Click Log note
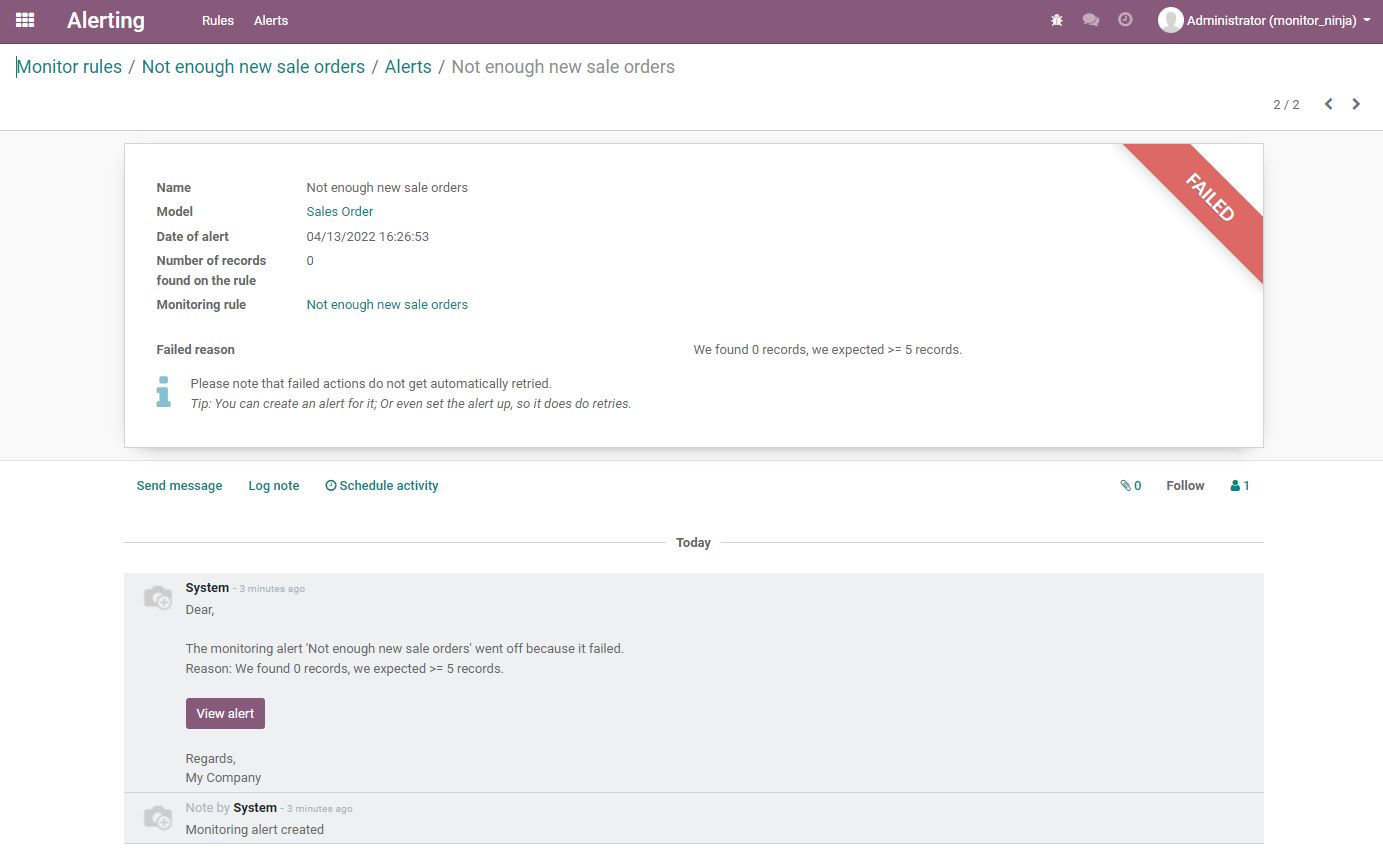The height and width of the screenshot is (853, 1383). (274, 486)
